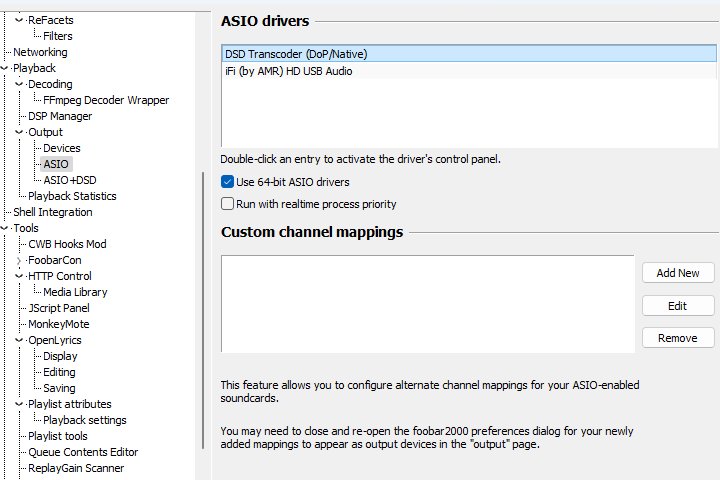Toggle Run with realtime process priority

(227, 204)
